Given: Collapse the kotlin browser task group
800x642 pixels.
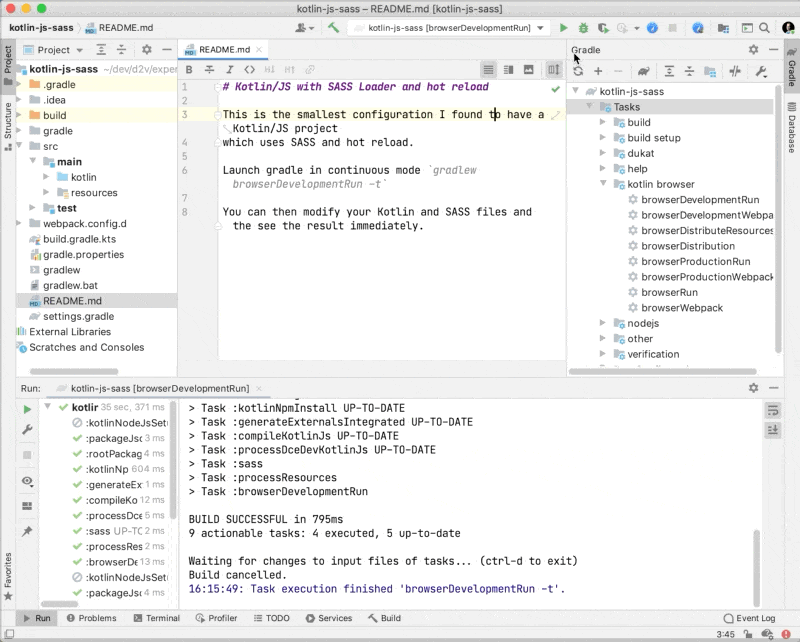Looking at the screenshot, I should [603, 184].
